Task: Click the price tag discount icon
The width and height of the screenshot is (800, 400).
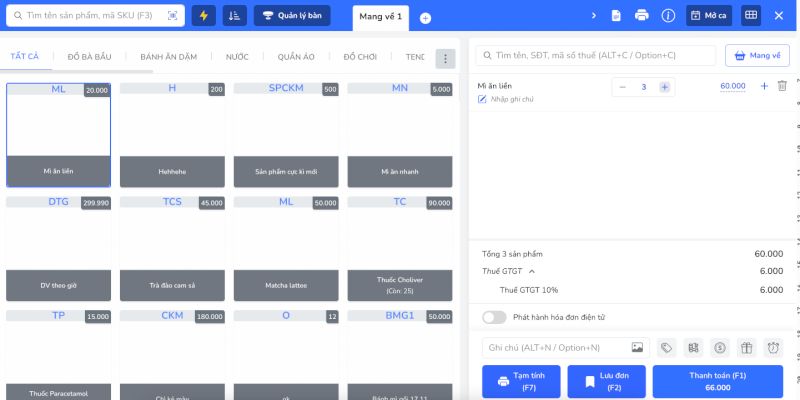Action: [666, 348]
